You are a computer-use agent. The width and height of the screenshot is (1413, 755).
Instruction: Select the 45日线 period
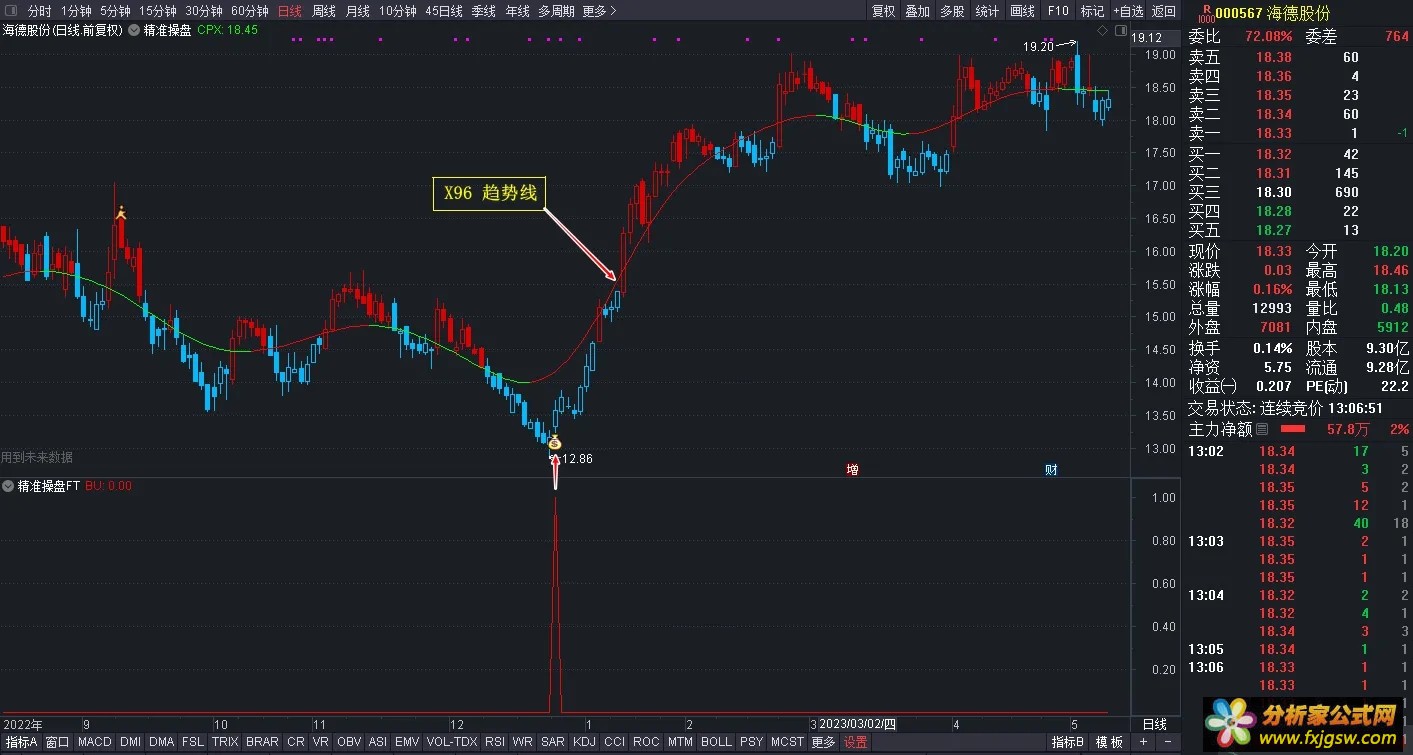[444, 11]
